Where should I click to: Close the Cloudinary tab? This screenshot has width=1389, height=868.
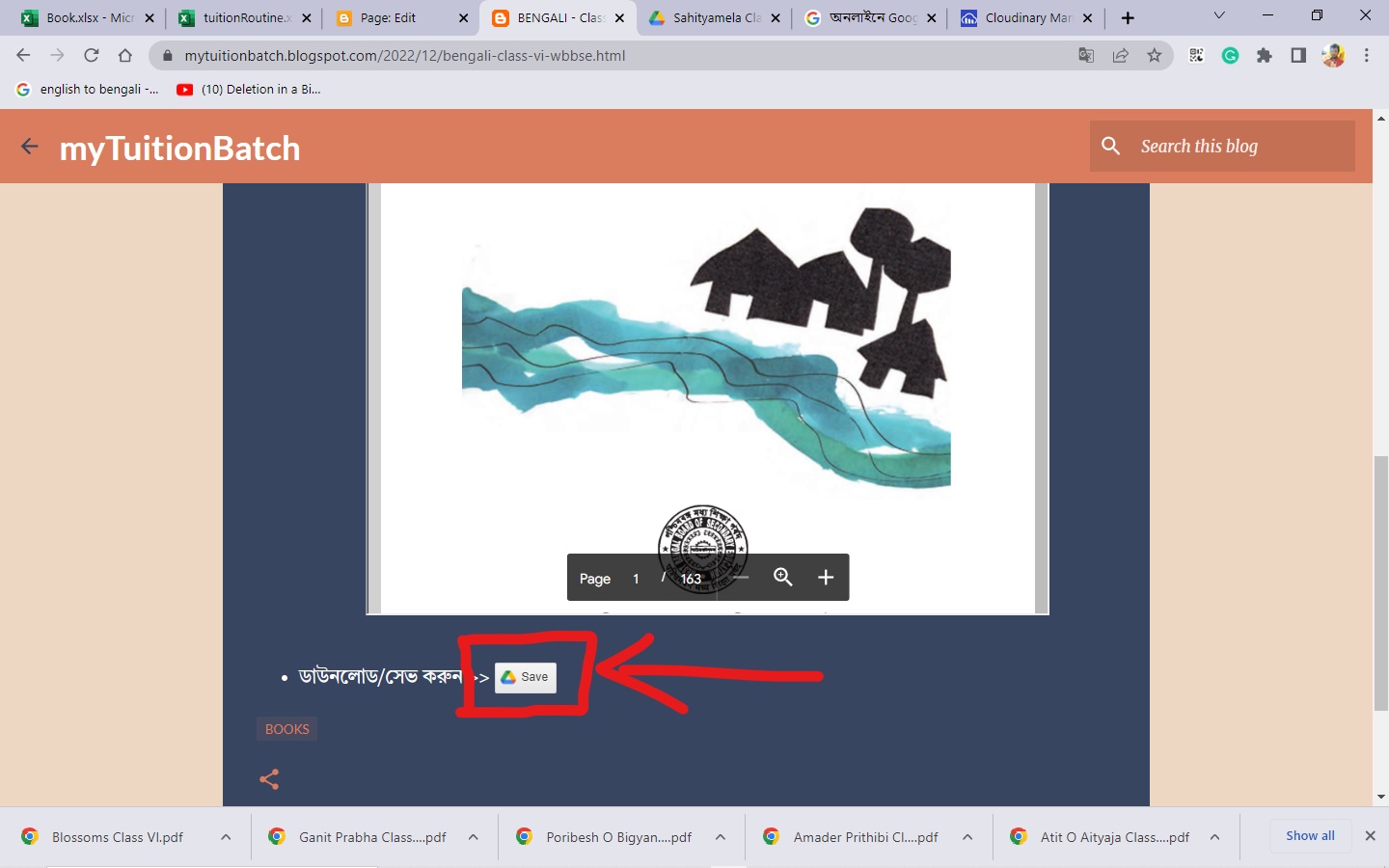point(1088,17)
